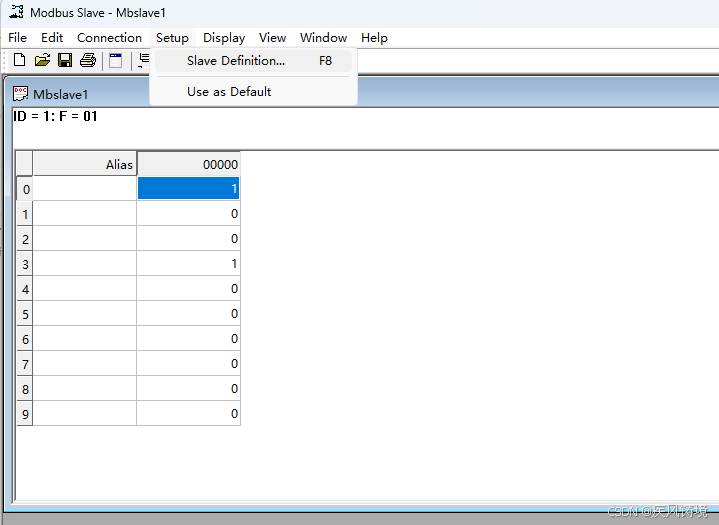The height and width of the screenshot is (525, 719).
Task: Click the Alias cell in row 7
Action: (x=85, y=364)
